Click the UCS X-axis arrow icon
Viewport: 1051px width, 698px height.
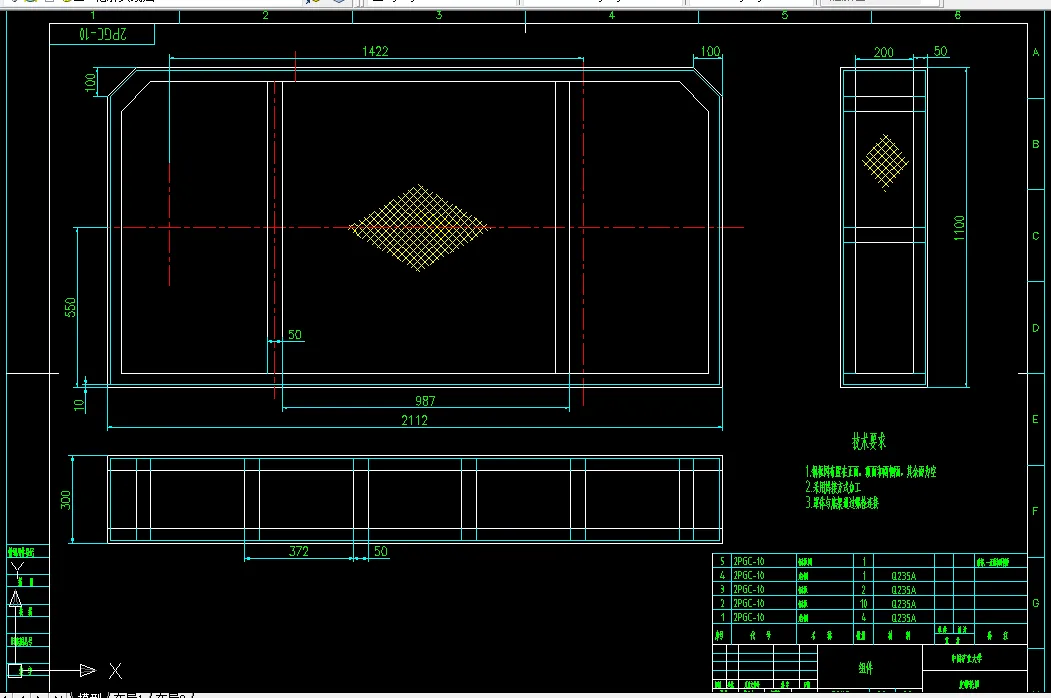pyautogui.click(x=88, y=670)
